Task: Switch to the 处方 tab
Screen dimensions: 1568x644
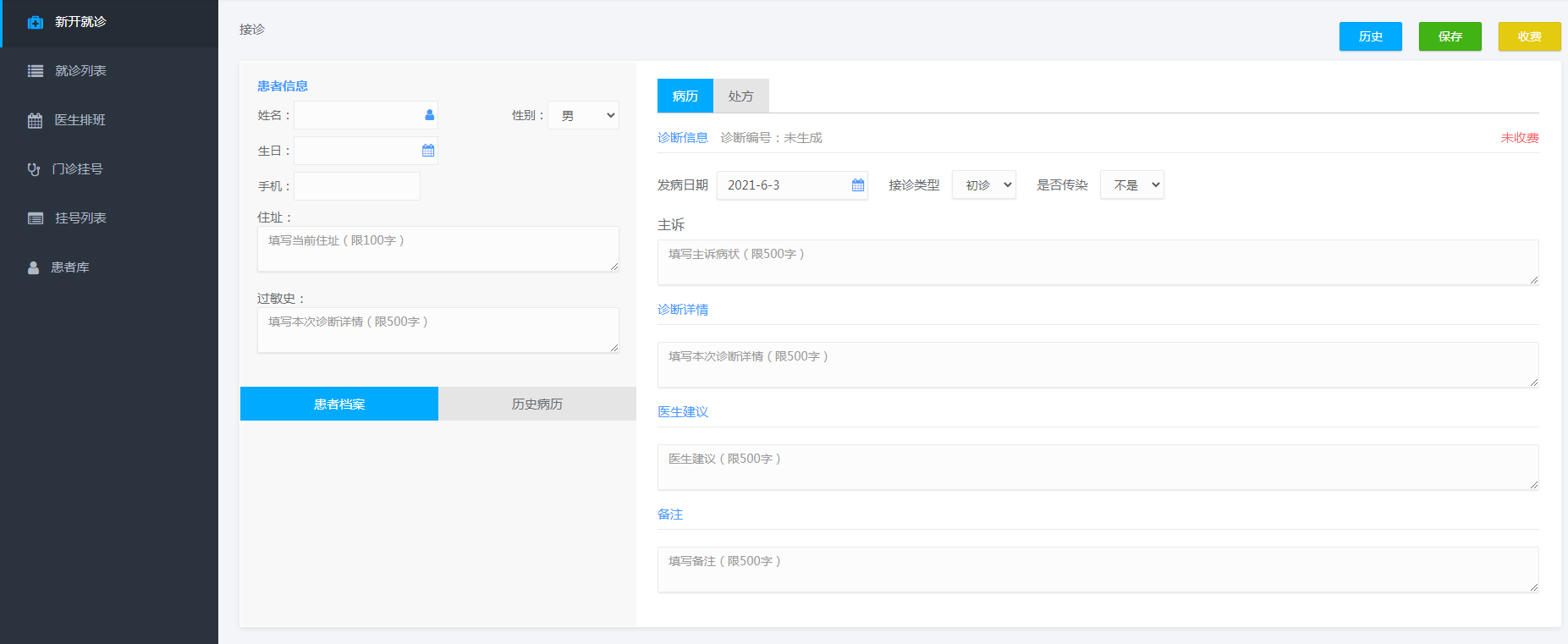Action: (741, 96)
